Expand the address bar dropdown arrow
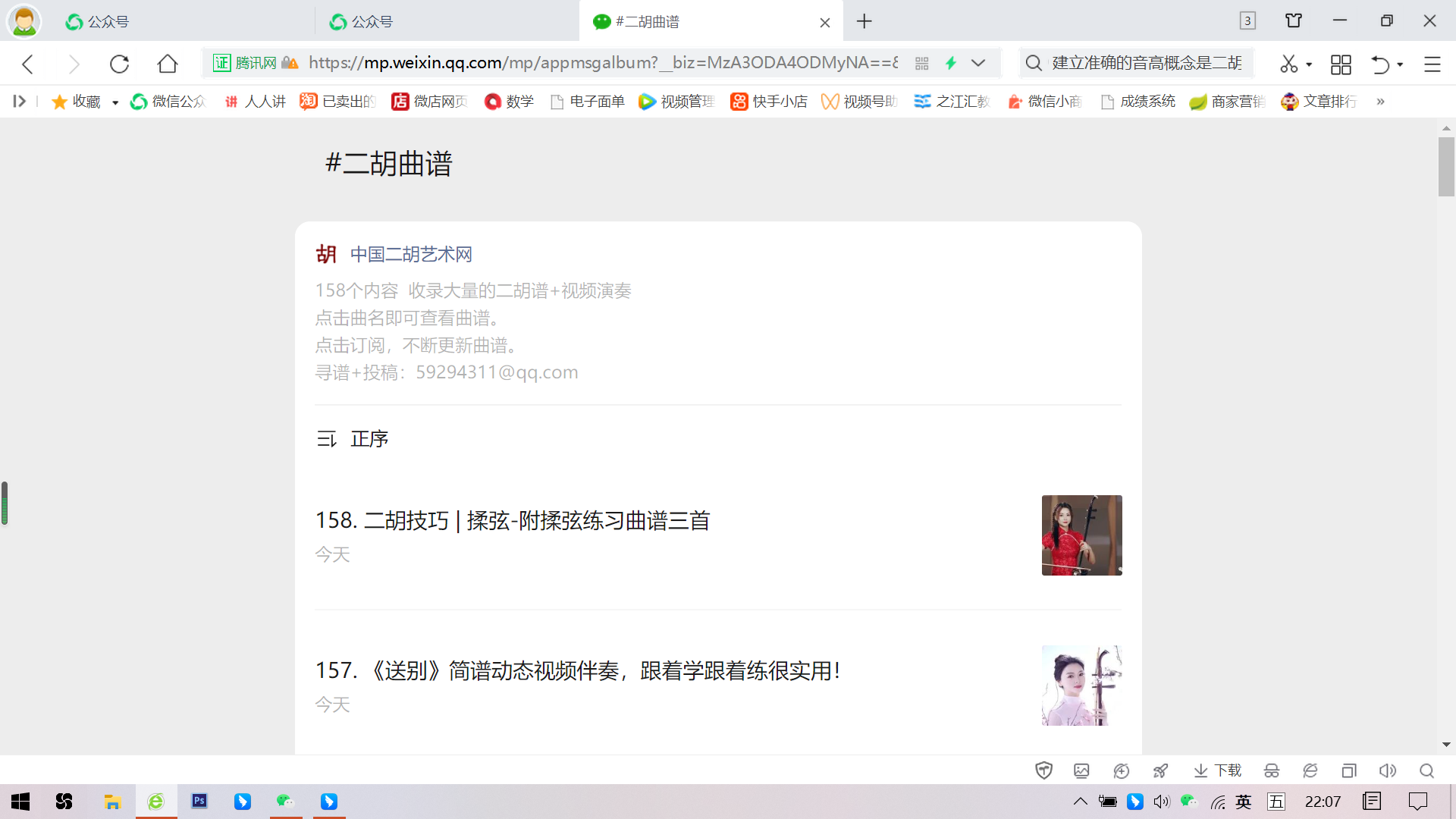 [978, 64]
